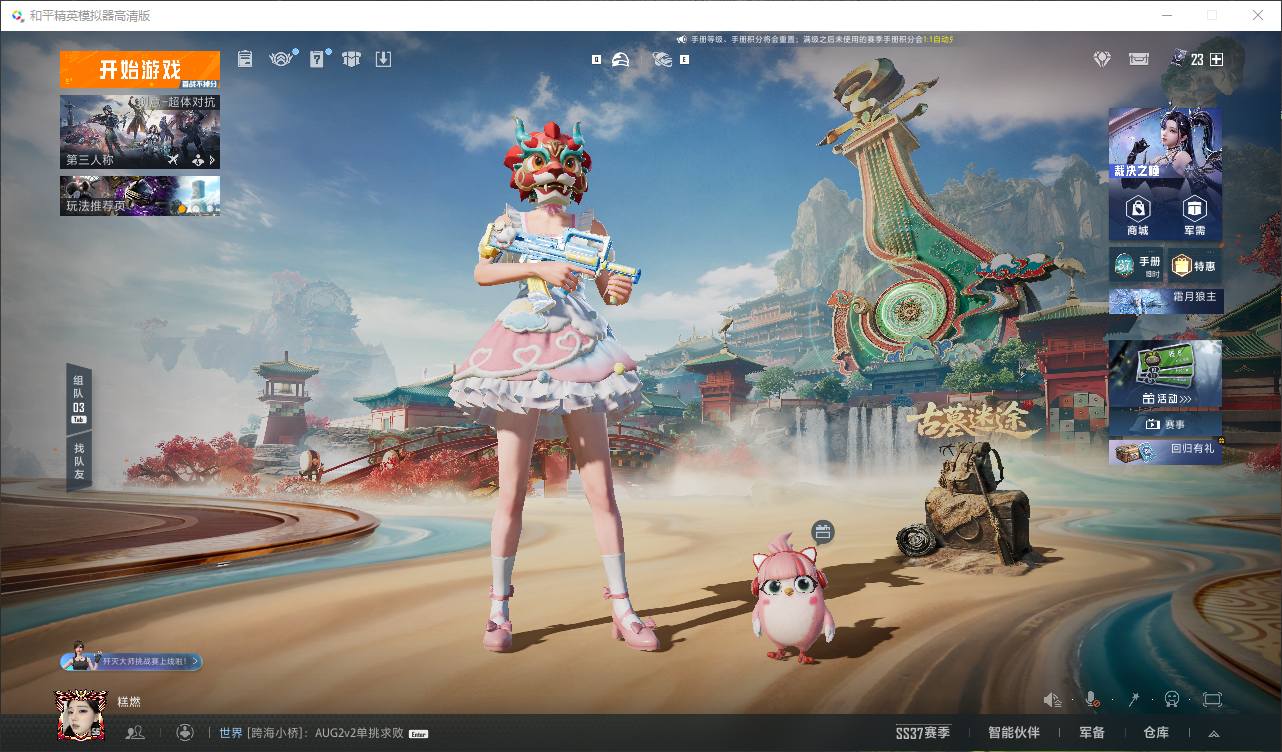Screen dimensions: 1282x752
Task: Open the friends list icon
Action: 135,732
